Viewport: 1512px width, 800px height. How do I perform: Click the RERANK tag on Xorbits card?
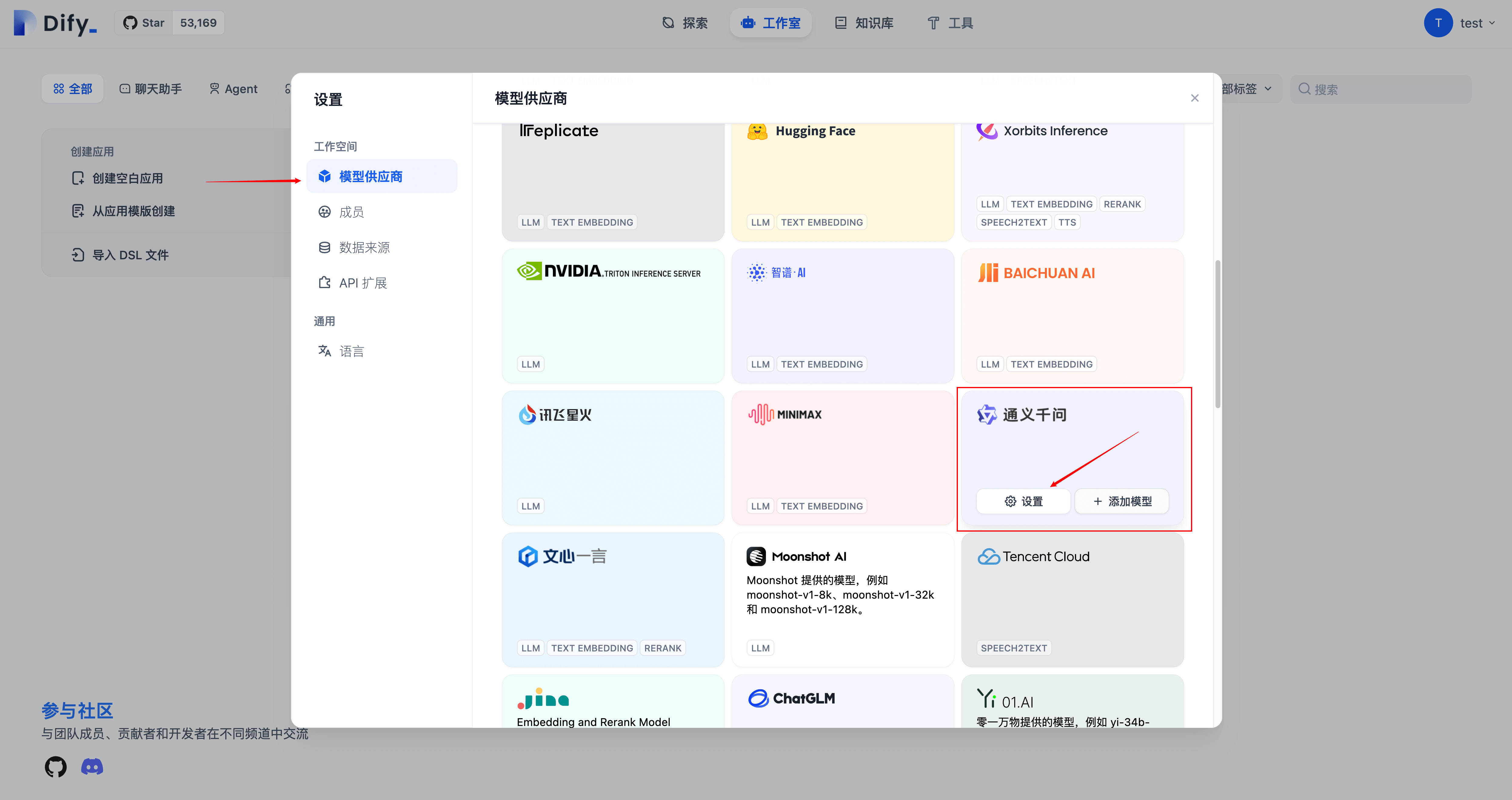[x=1122, y=204]
